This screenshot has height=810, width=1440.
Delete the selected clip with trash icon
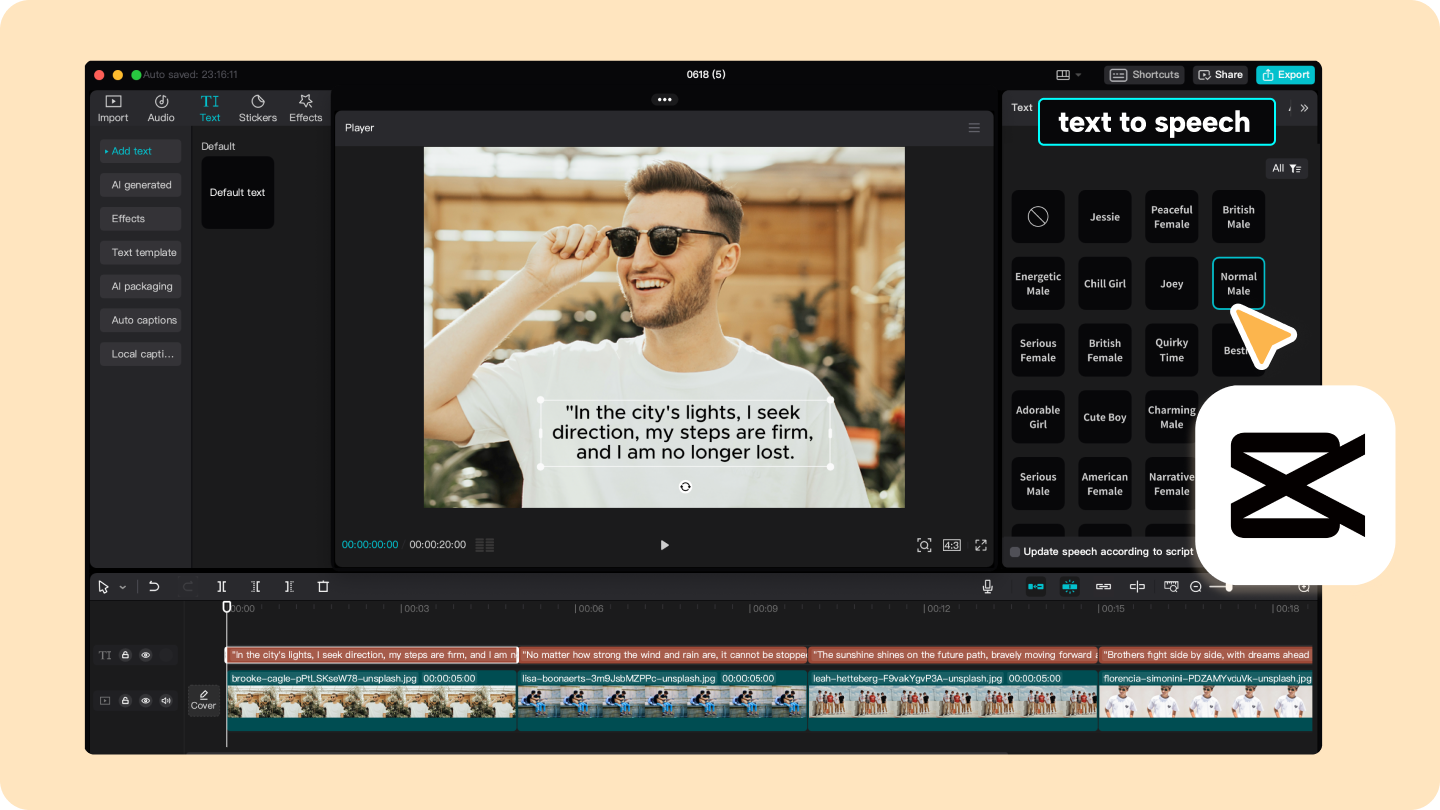[323, 587]
